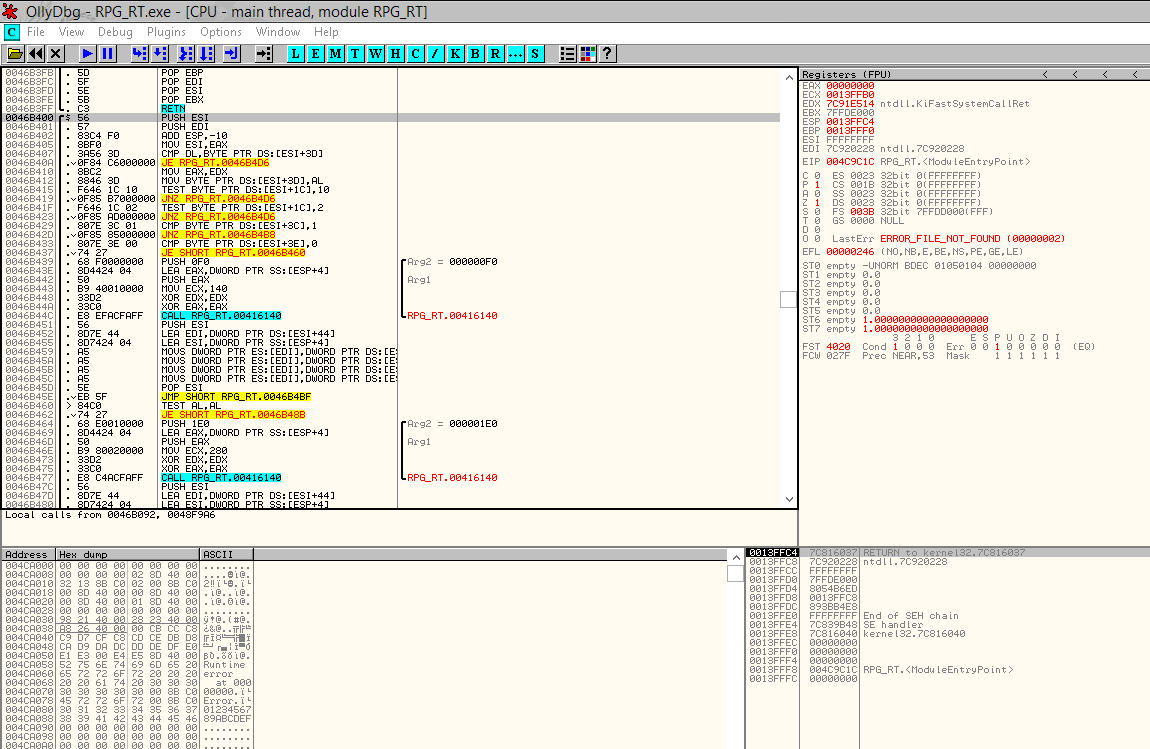Click disassembly scrollbar down arrow
Screen dimensions: 1150x749
coord(789,499)
